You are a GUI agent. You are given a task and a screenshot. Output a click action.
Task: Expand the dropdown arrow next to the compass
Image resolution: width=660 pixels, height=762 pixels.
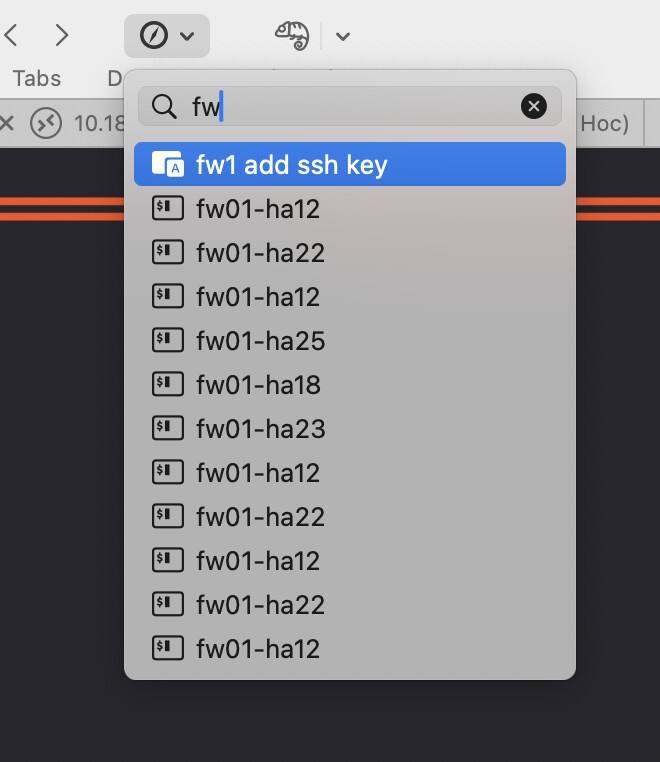point(187,37)
